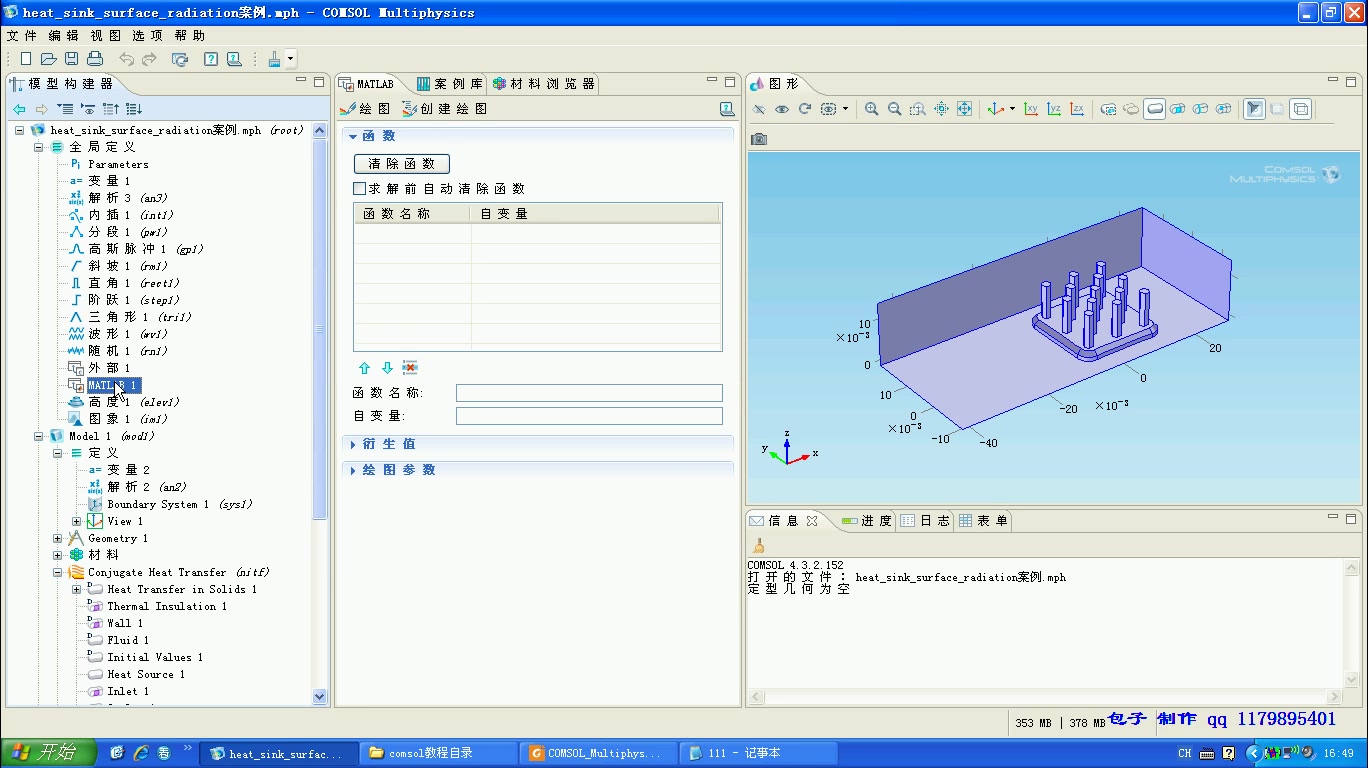The height and width of the screenshot is (768, 1368).
Task: Click the zoom extents icon in graphics toolbar
Action: pyautogui.click(x=964, y=109)
